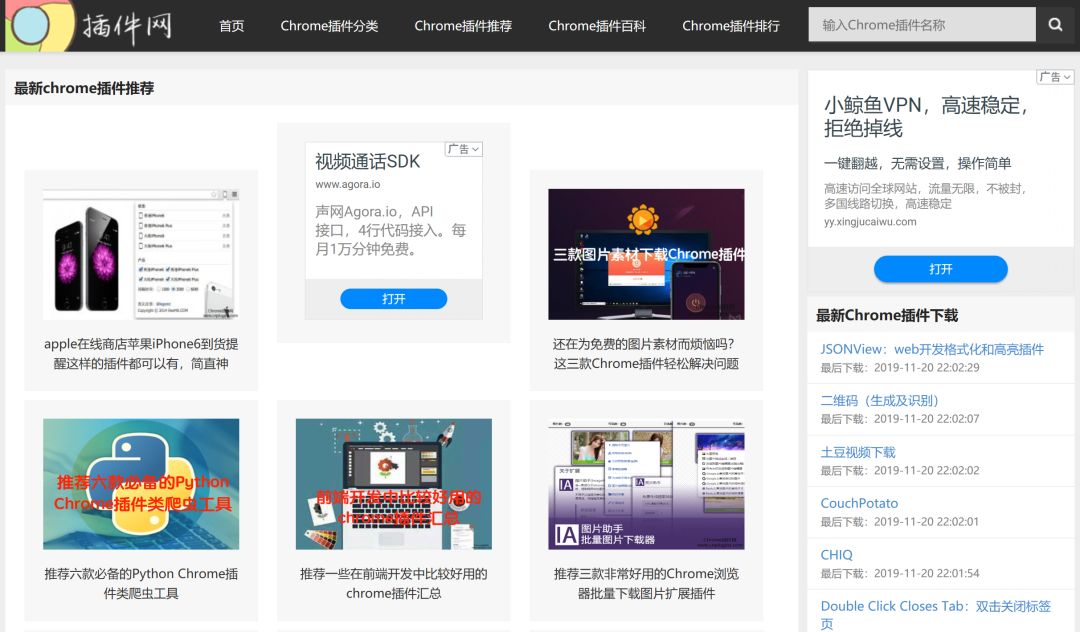The width and height of the screenshot is (1080, 632).
Task: Open 小鲸鱼VPN ad headline
Action: coord(927,117)
